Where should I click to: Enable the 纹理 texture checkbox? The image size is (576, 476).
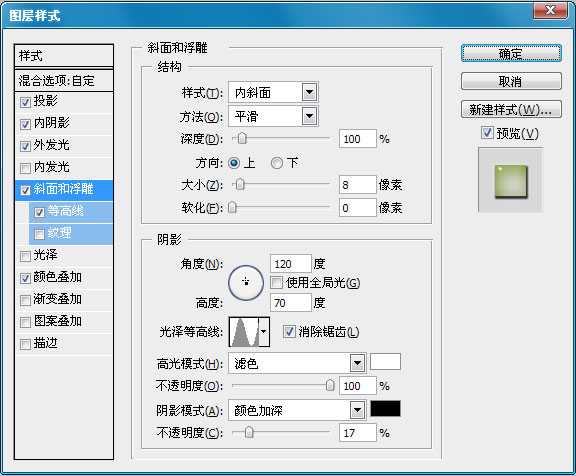click(x=39, y=234)
